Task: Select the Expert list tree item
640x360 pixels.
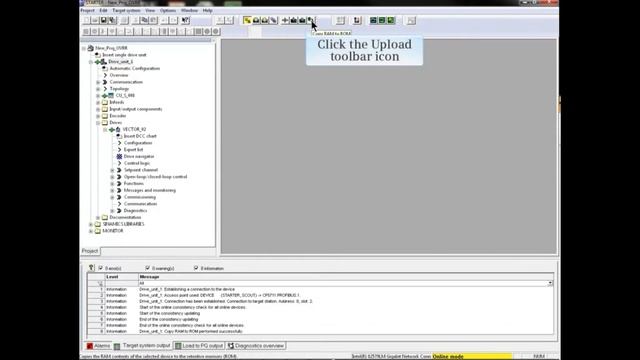Action: coord(133,150)
